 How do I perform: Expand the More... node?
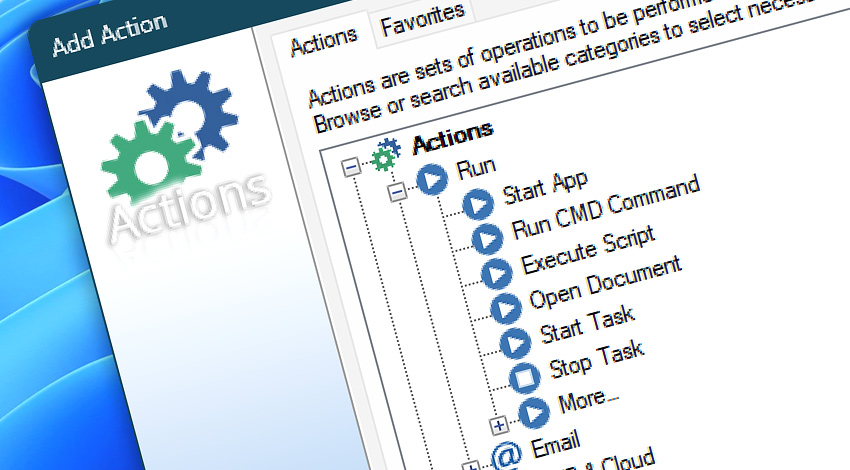click(499, 426)
